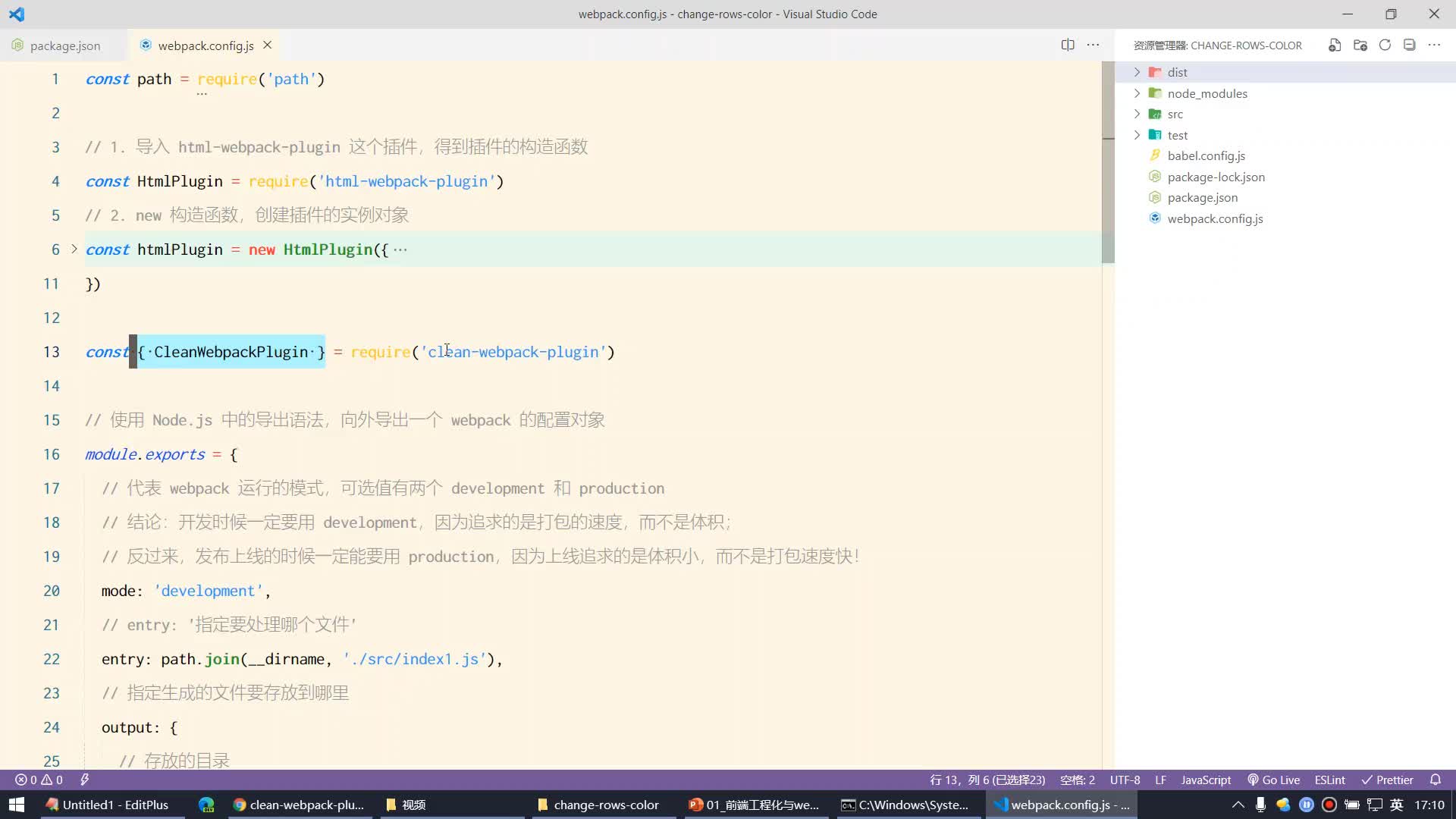Open the 视频 folder taskbar window
Viewport: 1456px width, 819px height.
pos(450,805)
